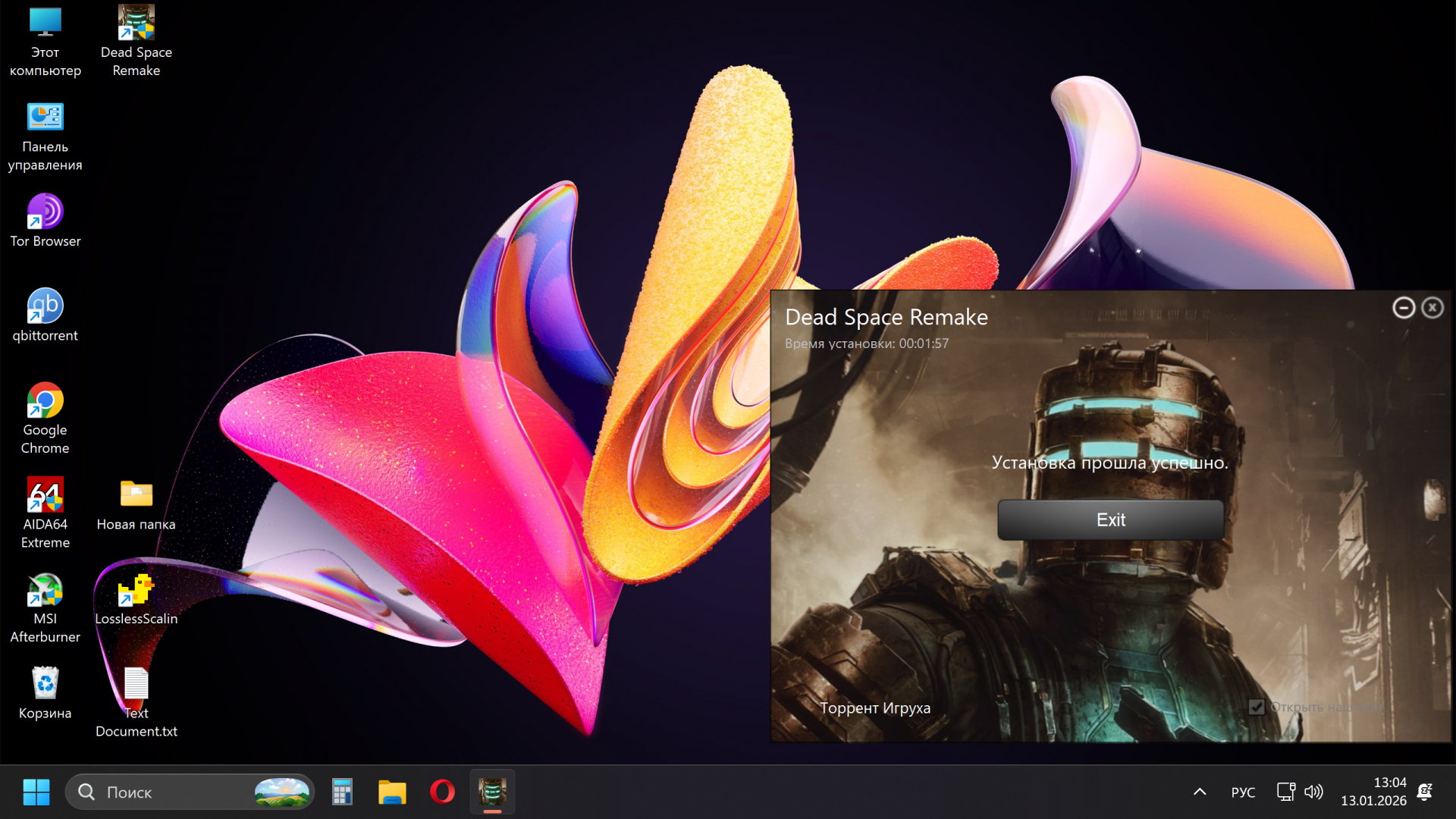
Task: Uncheck the 'Открыть наш сайт' checkbox
Action: [1257, 707]
